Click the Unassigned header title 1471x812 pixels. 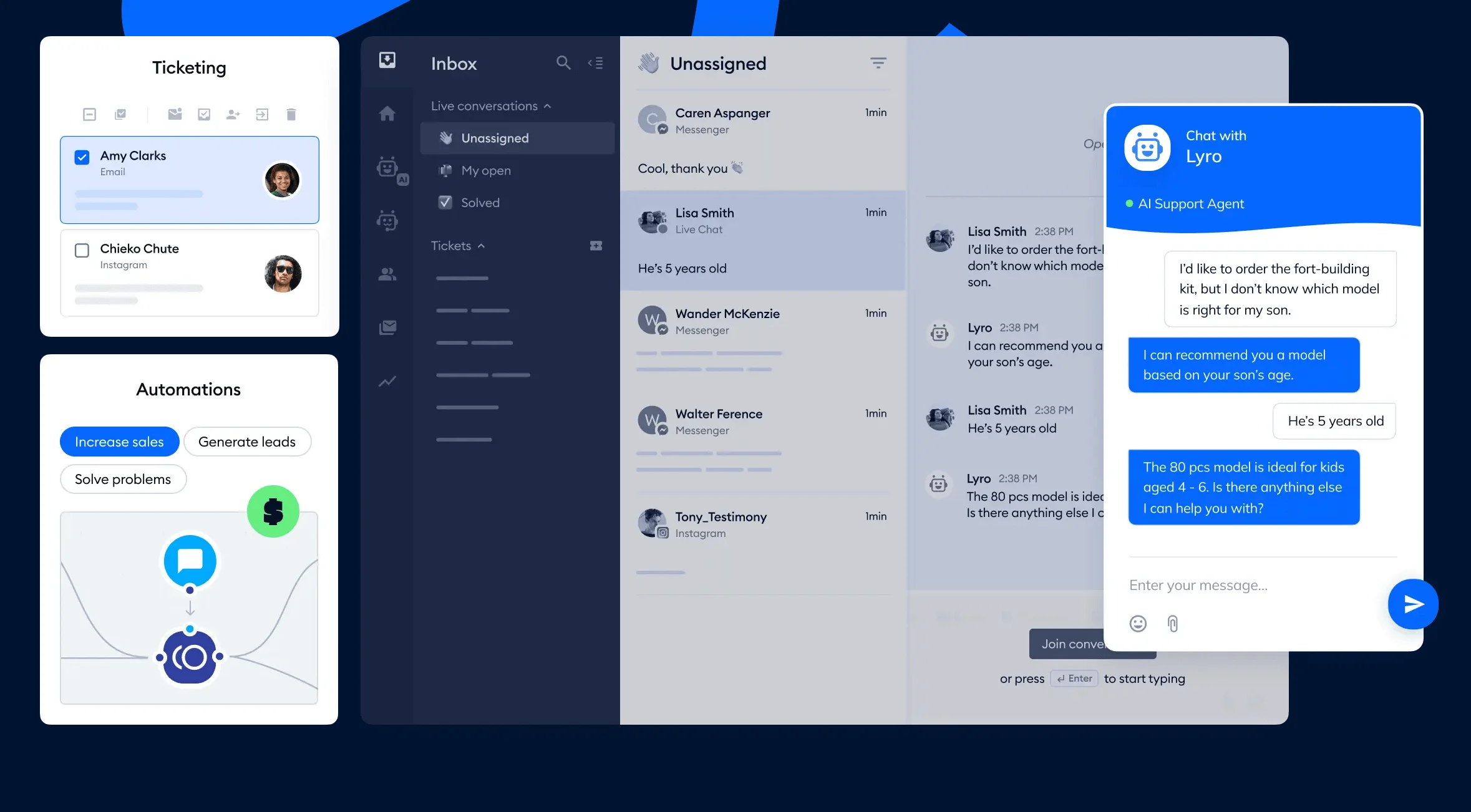click(718, 64)
